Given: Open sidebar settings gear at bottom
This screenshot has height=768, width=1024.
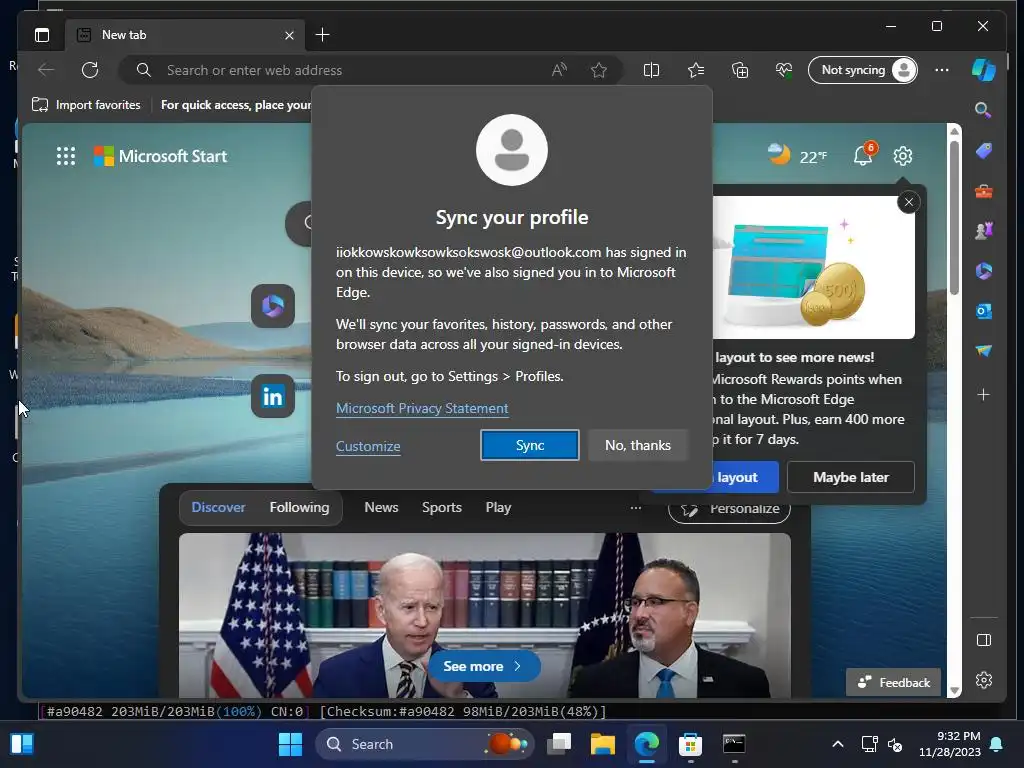Looking at the screenshot, I should (984, 680).
